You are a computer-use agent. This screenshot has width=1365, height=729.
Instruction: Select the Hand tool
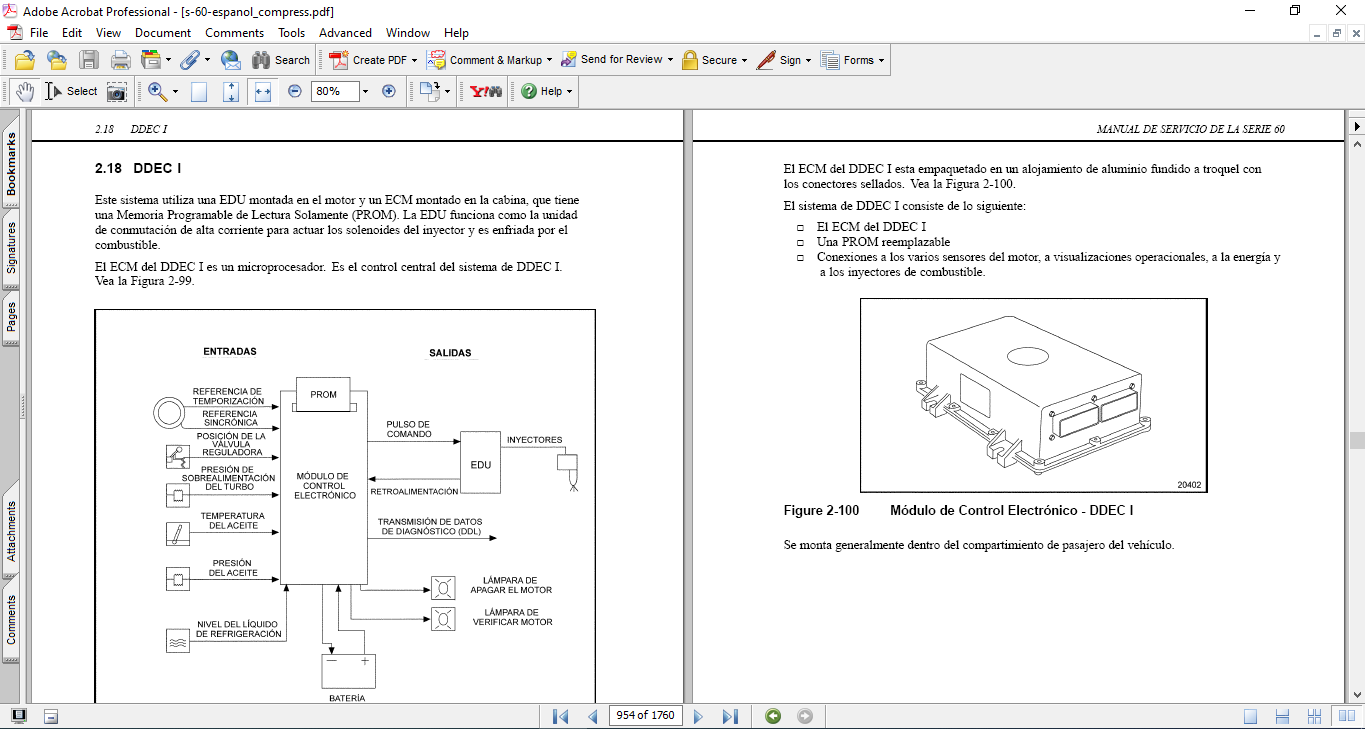(x=25, y=91)
